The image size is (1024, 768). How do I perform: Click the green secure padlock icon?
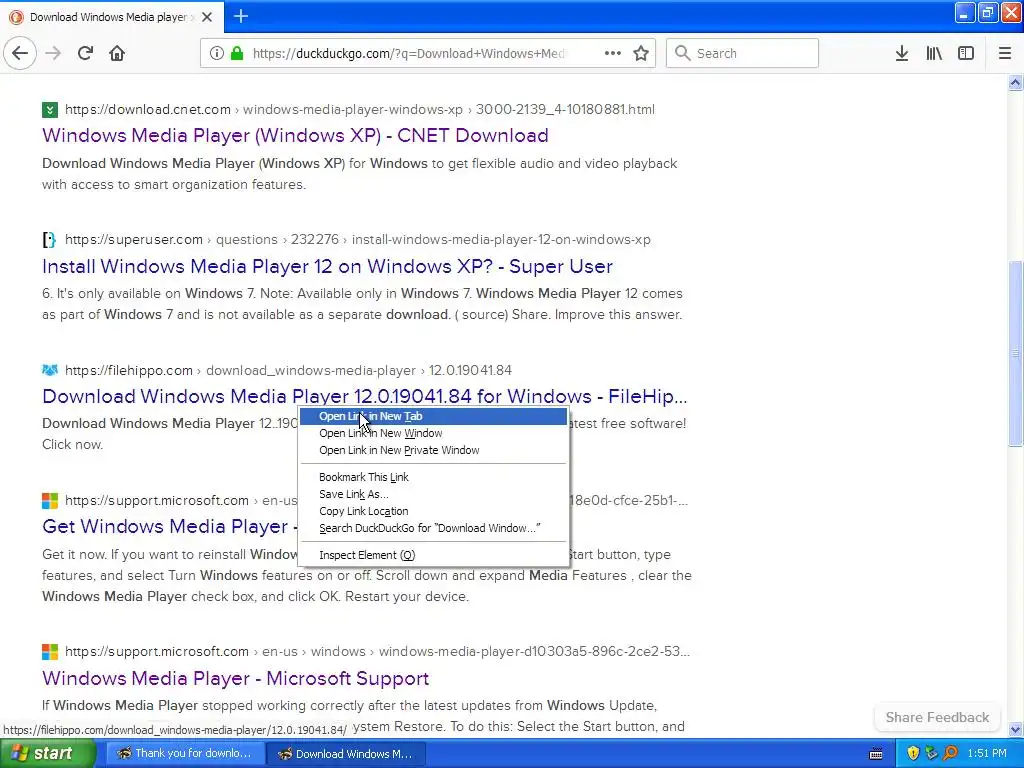tap(238, 53)
